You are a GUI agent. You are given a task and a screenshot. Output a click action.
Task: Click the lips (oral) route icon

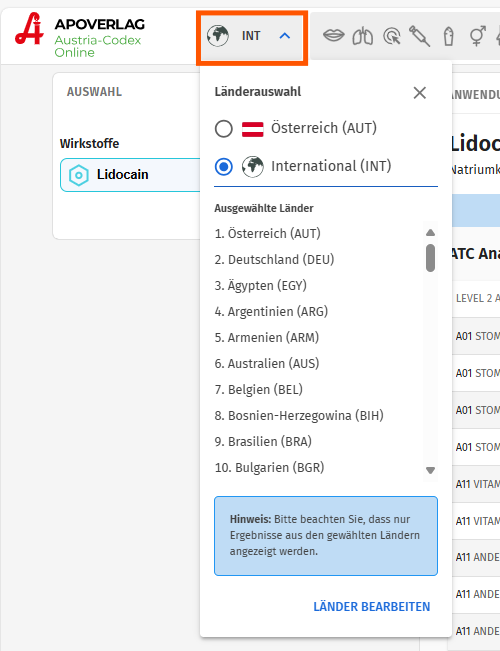pos(333,36)
